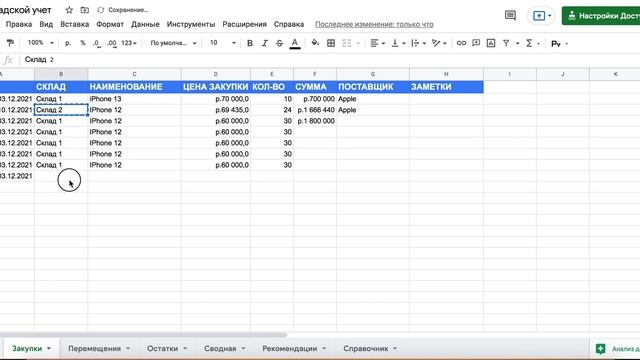Open the Закупки tab dropdown arrow

(49, 349)
